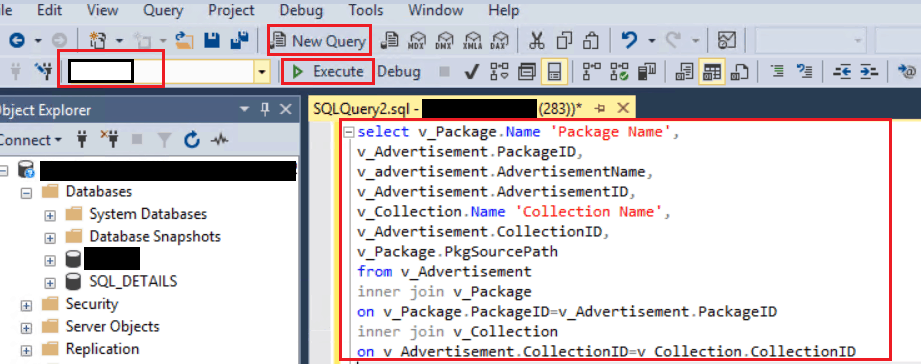The image size is (921, 364).
Task: Open a new MDX query
Action: pyautogui.click(x=417, y=41)
